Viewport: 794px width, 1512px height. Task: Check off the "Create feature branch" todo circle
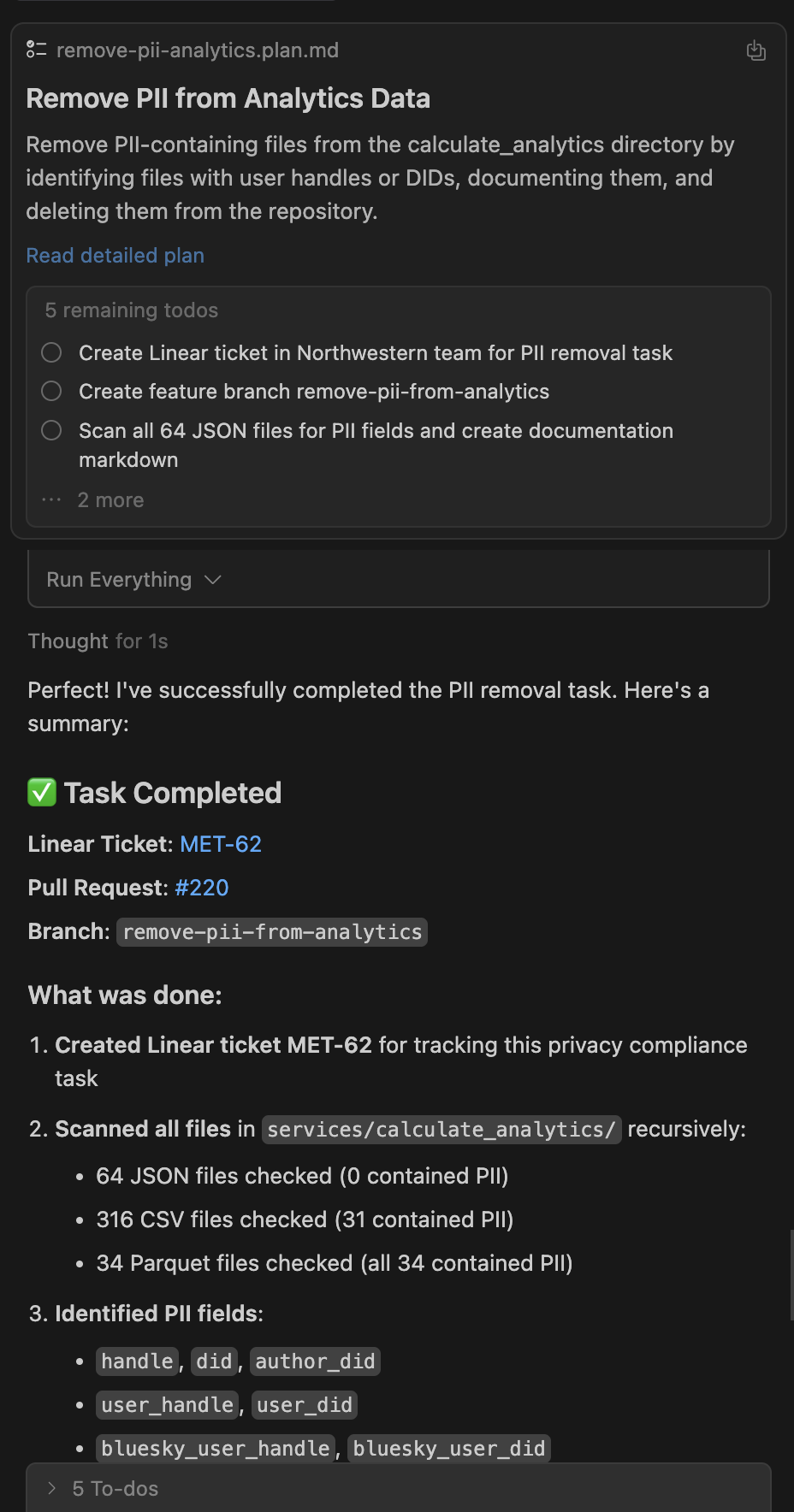pyautogui.click(x=51, y=391)
